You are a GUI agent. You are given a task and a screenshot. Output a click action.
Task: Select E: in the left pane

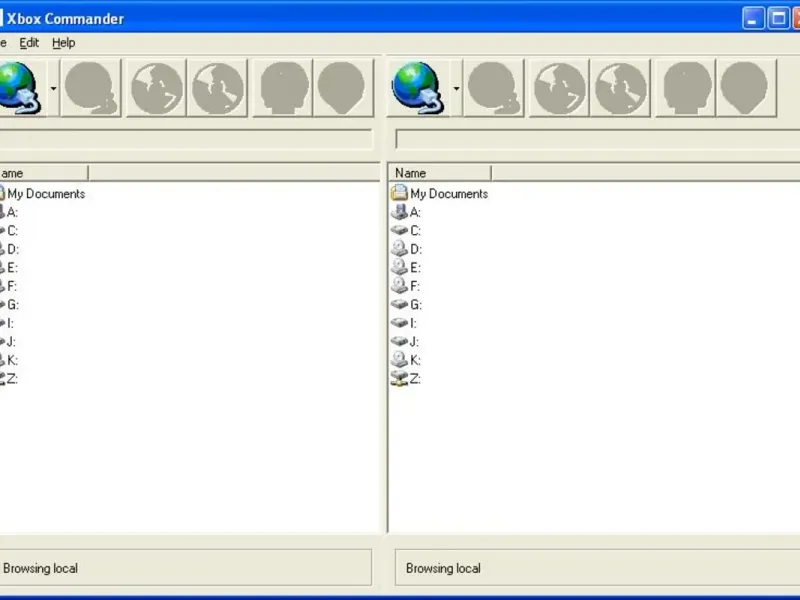[9, 267]
